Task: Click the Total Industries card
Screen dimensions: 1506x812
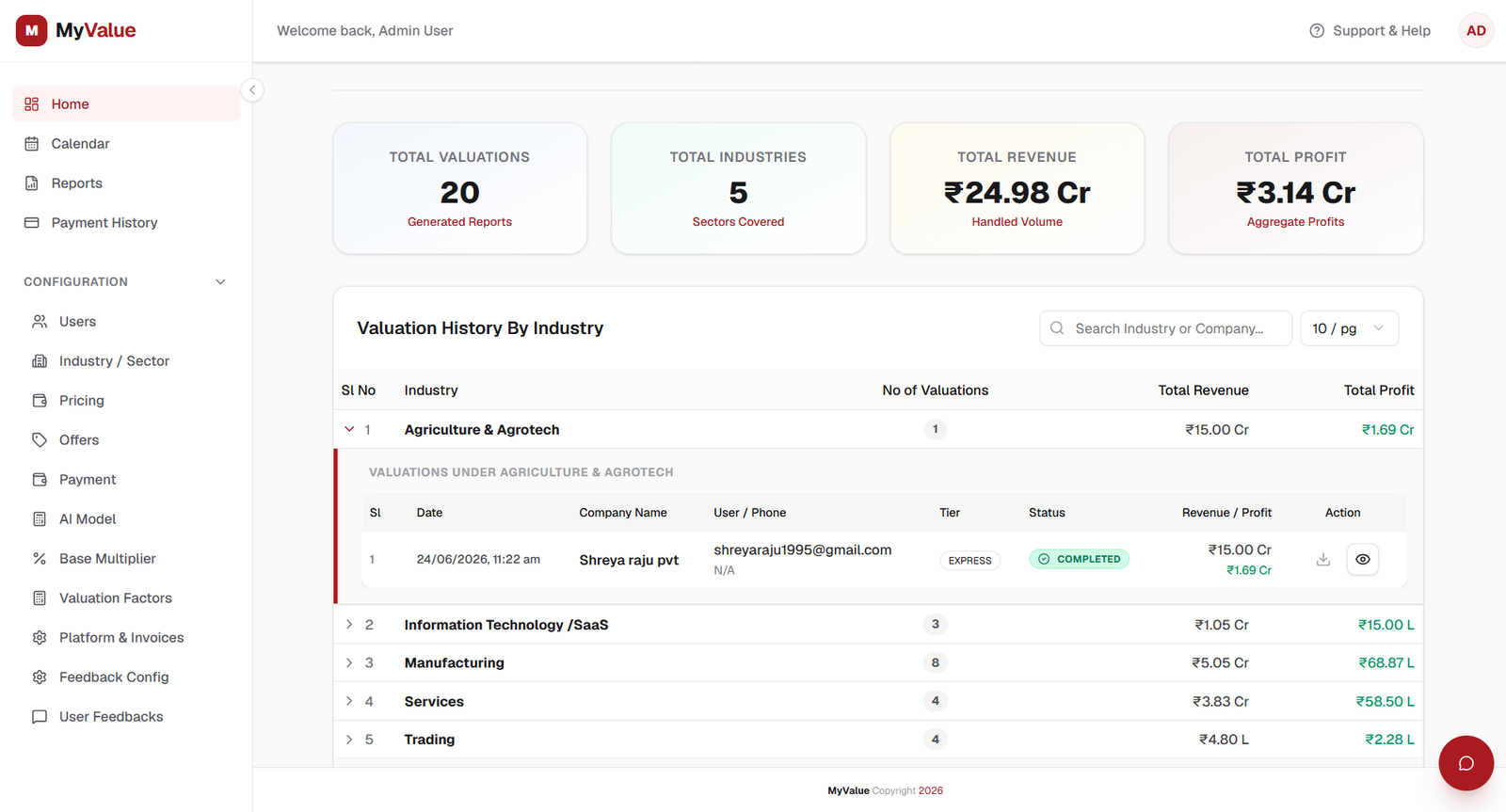Action: click(x=738, y=188)
